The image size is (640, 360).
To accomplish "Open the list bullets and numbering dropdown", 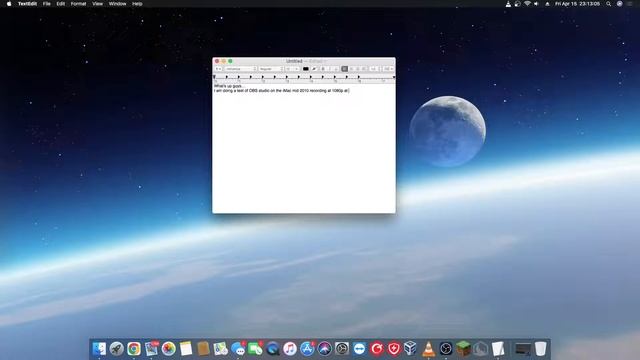I will pos(389,69).
